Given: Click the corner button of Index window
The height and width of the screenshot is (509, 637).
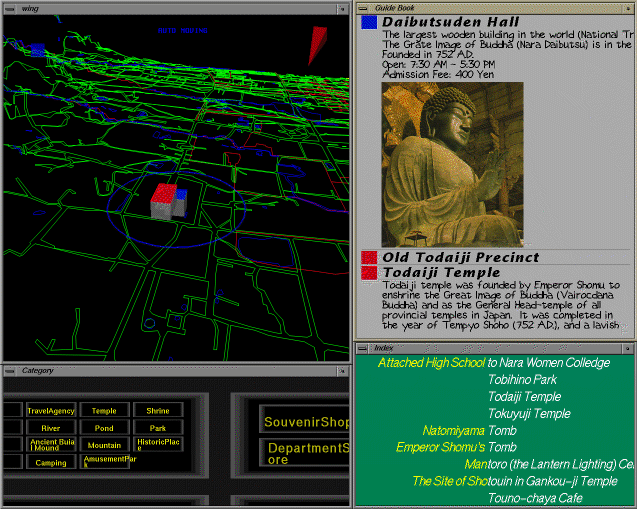Looking at the screenshot, I should [628, 349].
